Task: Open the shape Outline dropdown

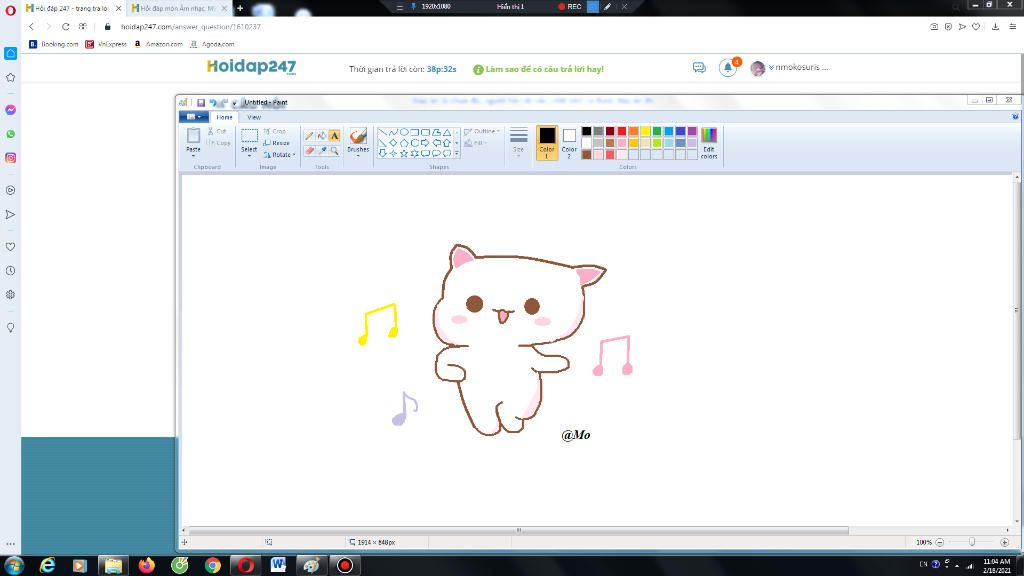Action: (x=482, y=131)
